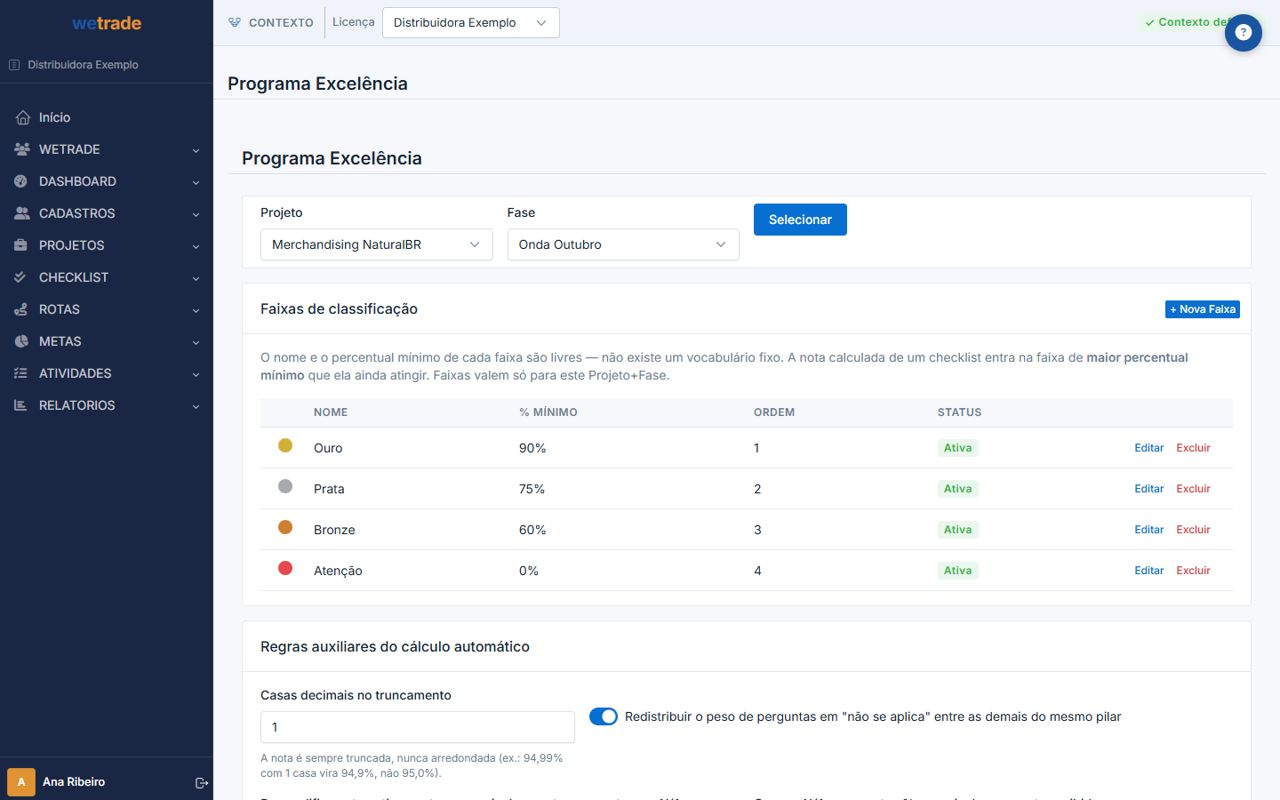This screenshot has width=1280, height=800.
Task: Click the red color dot for Atenção
Action: [x=285, y=568]
